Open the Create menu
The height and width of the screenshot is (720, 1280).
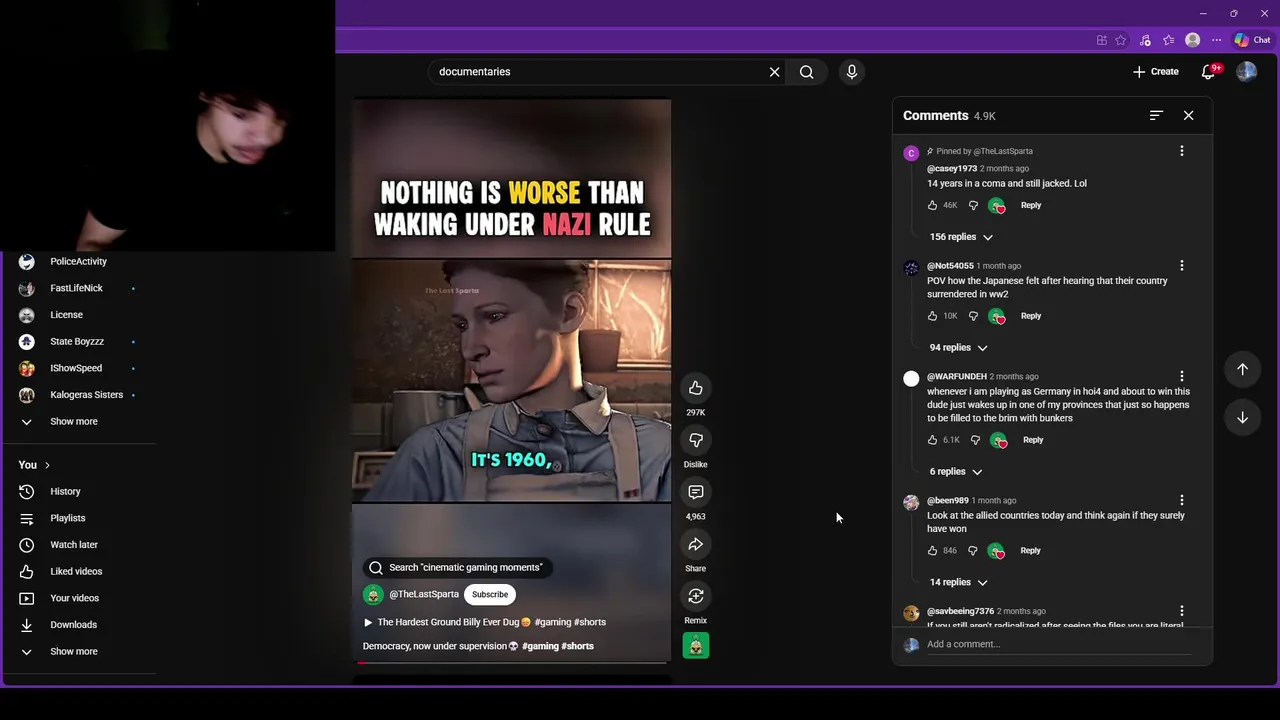coord(1156,72)
